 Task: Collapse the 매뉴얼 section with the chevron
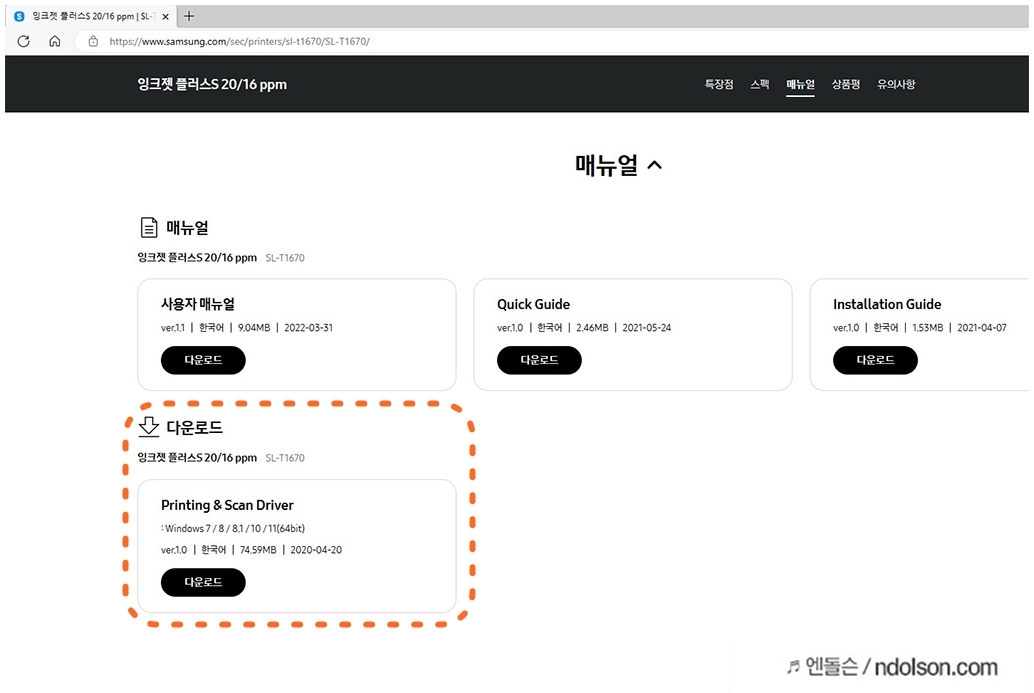[654, 165]
